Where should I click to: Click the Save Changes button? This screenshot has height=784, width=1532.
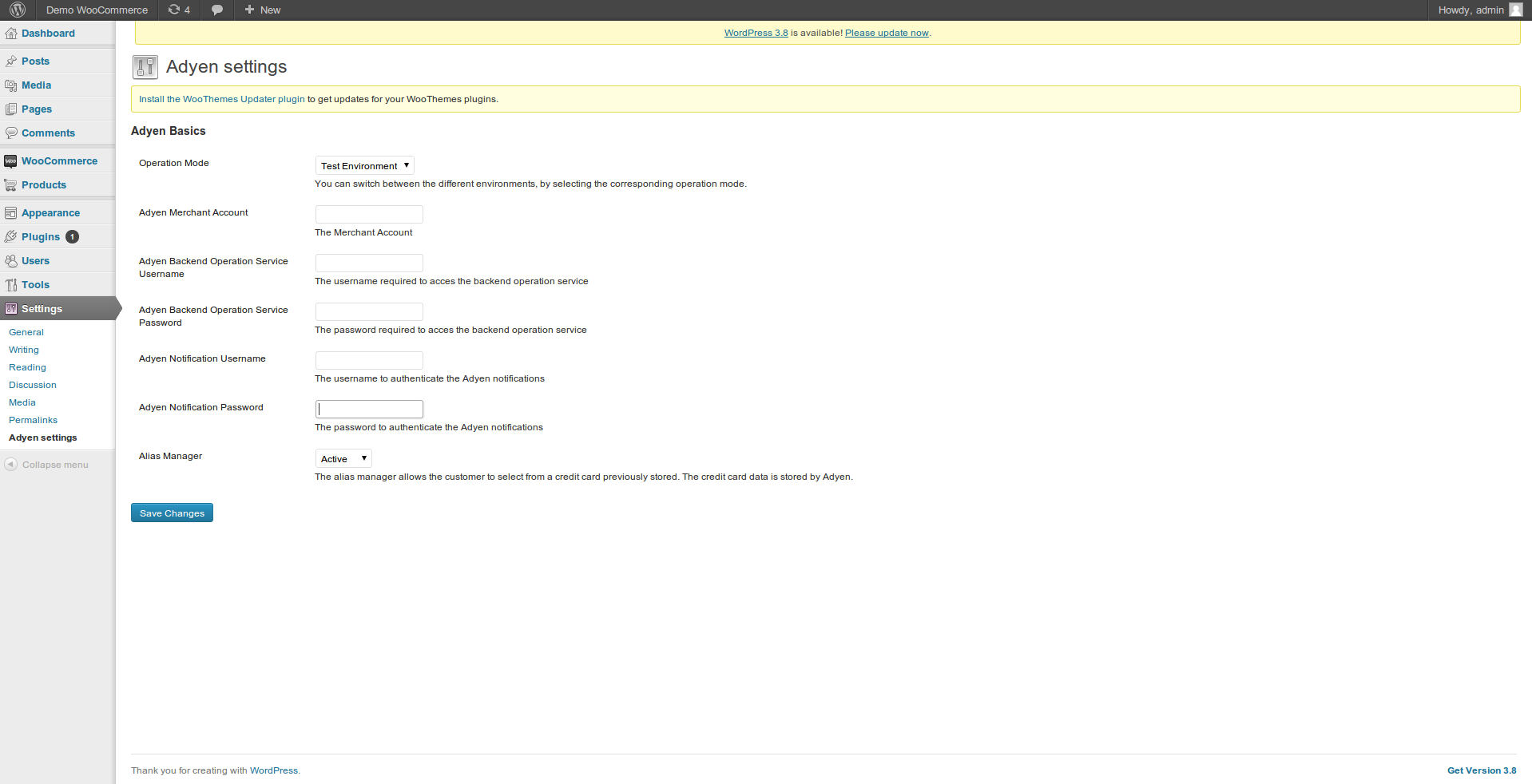(x=172, y=513)
